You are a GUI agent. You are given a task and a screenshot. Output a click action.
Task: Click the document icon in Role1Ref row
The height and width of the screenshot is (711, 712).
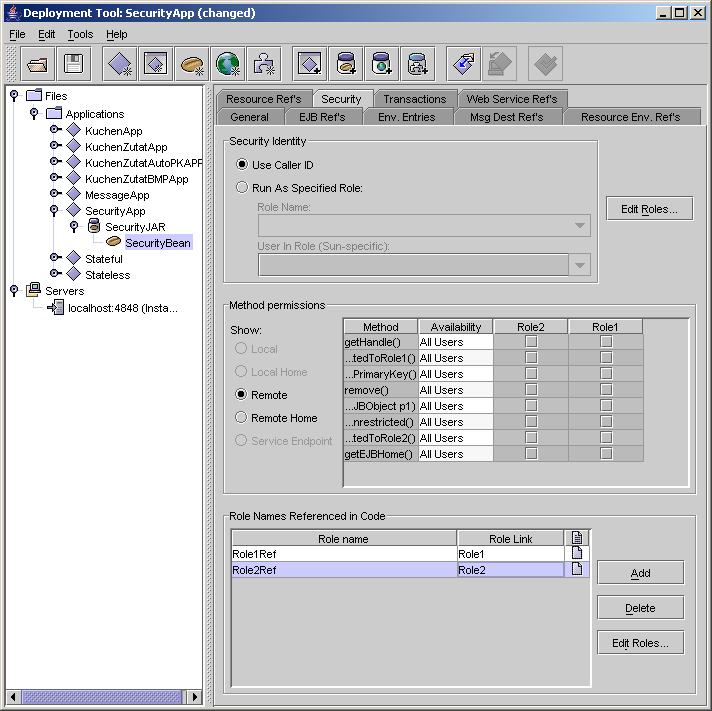tap(577, 553)
